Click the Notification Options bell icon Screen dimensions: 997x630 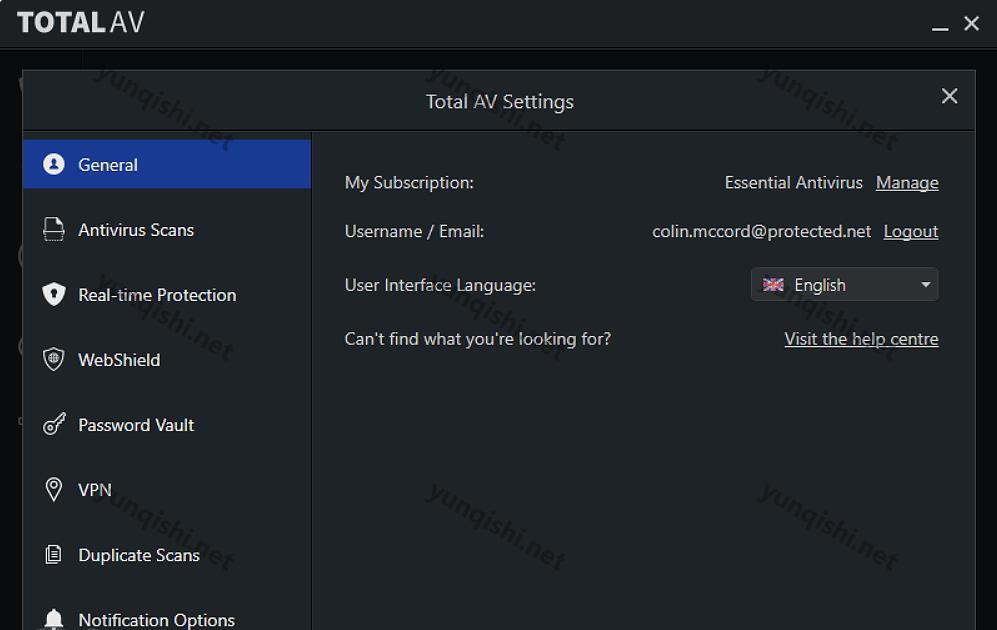tap(54, 619)
